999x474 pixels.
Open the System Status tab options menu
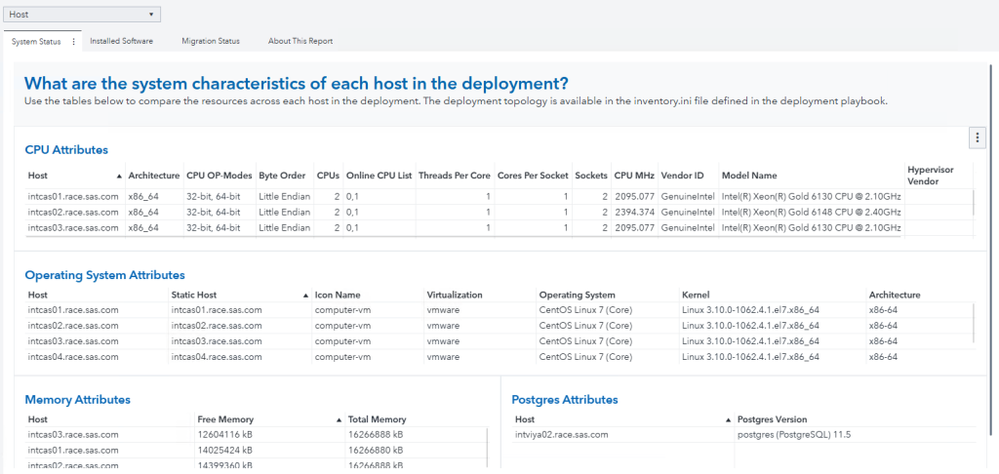(74, 42)
